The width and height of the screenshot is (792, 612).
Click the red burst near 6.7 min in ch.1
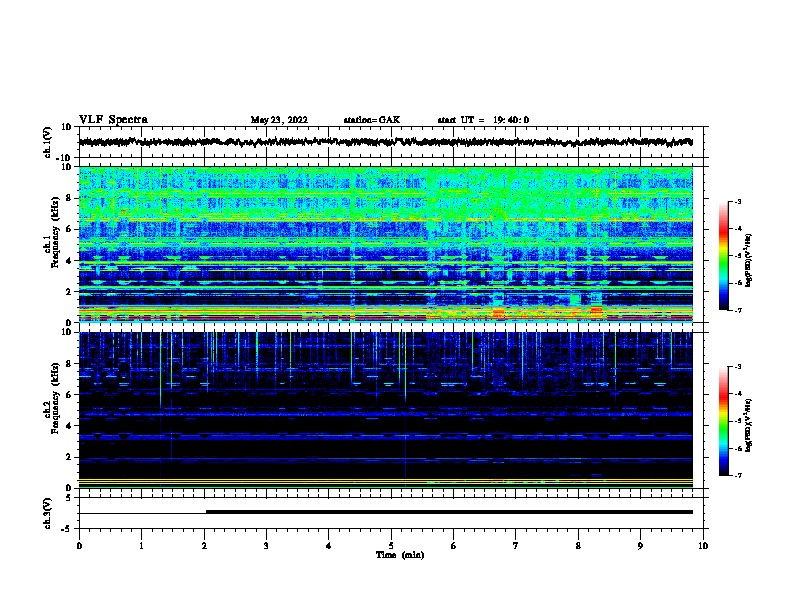[498, 313]
